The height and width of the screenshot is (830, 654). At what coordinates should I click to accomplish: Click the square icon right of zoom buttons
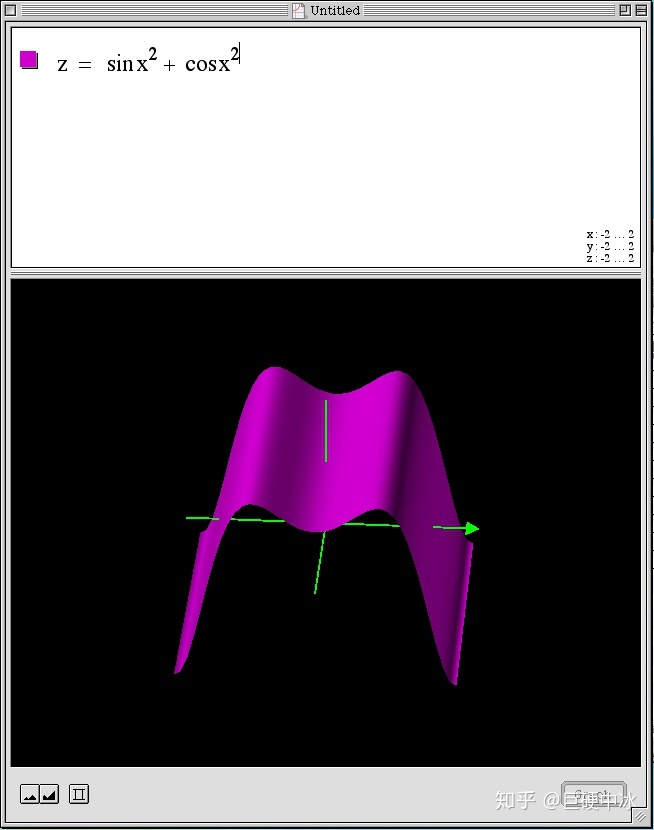tap(79, 795)
